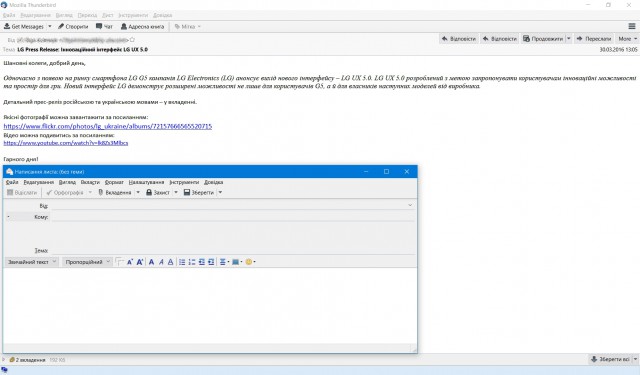Click the outdent text icon

click(x=202, y=262)
